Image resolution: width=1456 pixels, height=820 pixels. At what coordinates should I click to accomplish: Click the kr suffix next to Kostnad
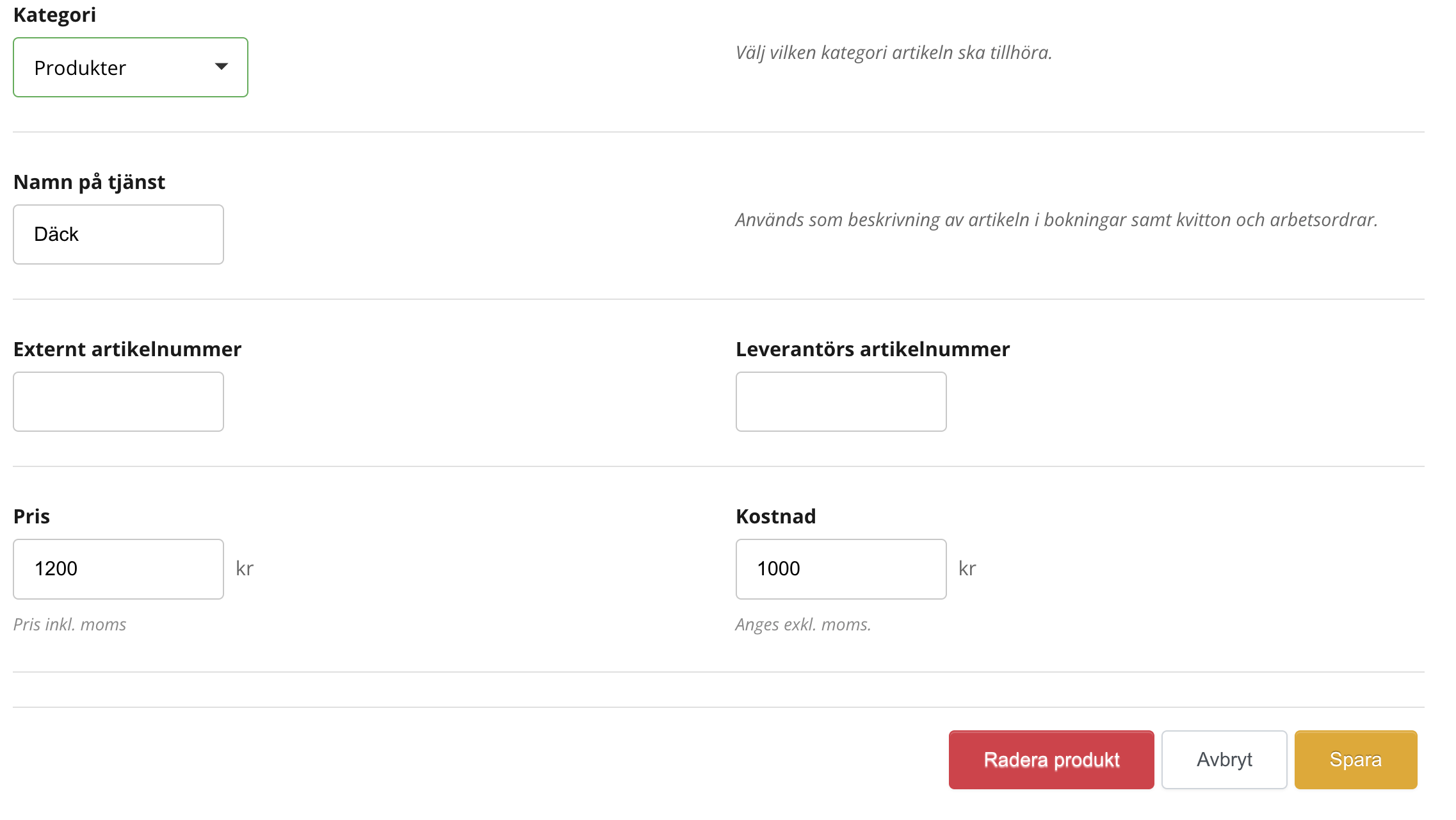click(x=967, y=569)
